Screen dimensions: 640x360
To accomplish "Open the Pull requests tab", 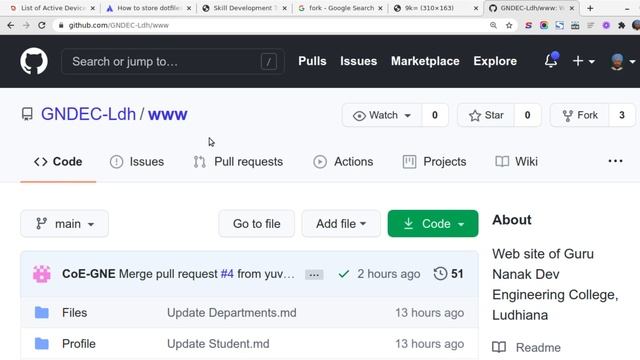I will 238,162.
